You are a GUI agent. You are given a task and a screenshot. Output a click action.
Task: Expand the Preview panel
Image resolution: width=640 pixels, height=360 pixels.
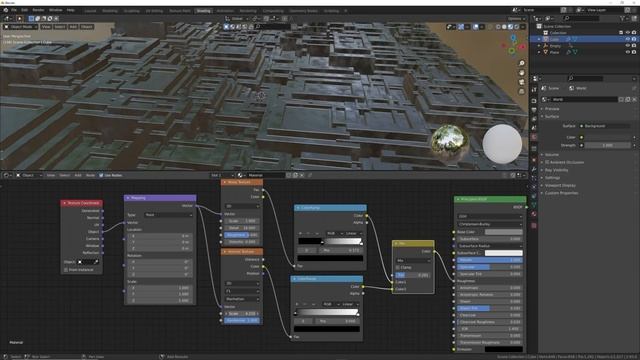click(552, 109)
